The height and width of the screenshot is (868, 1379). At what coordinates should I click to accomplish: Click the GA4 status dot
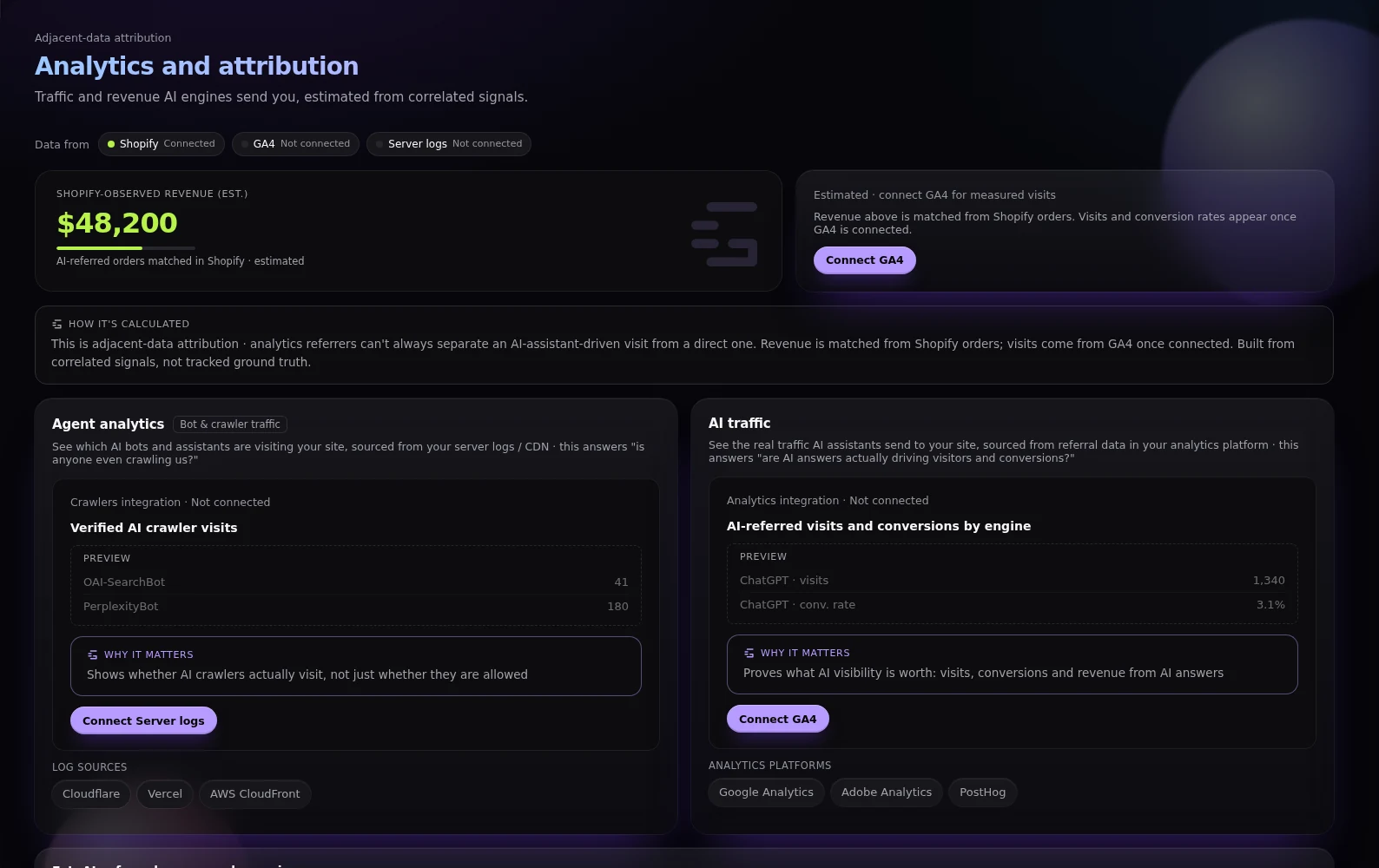[245, 144]
